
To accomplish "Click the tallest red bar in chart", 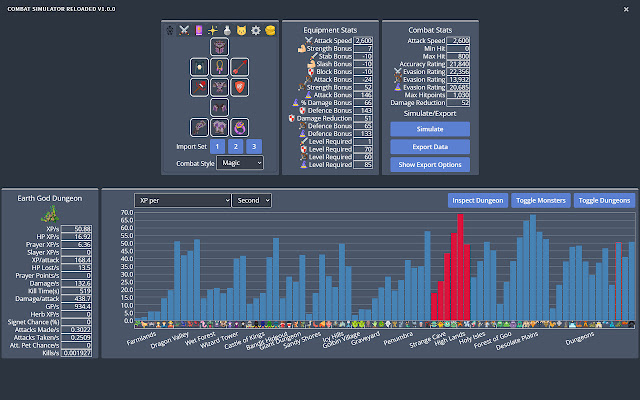I will [460, 267].
